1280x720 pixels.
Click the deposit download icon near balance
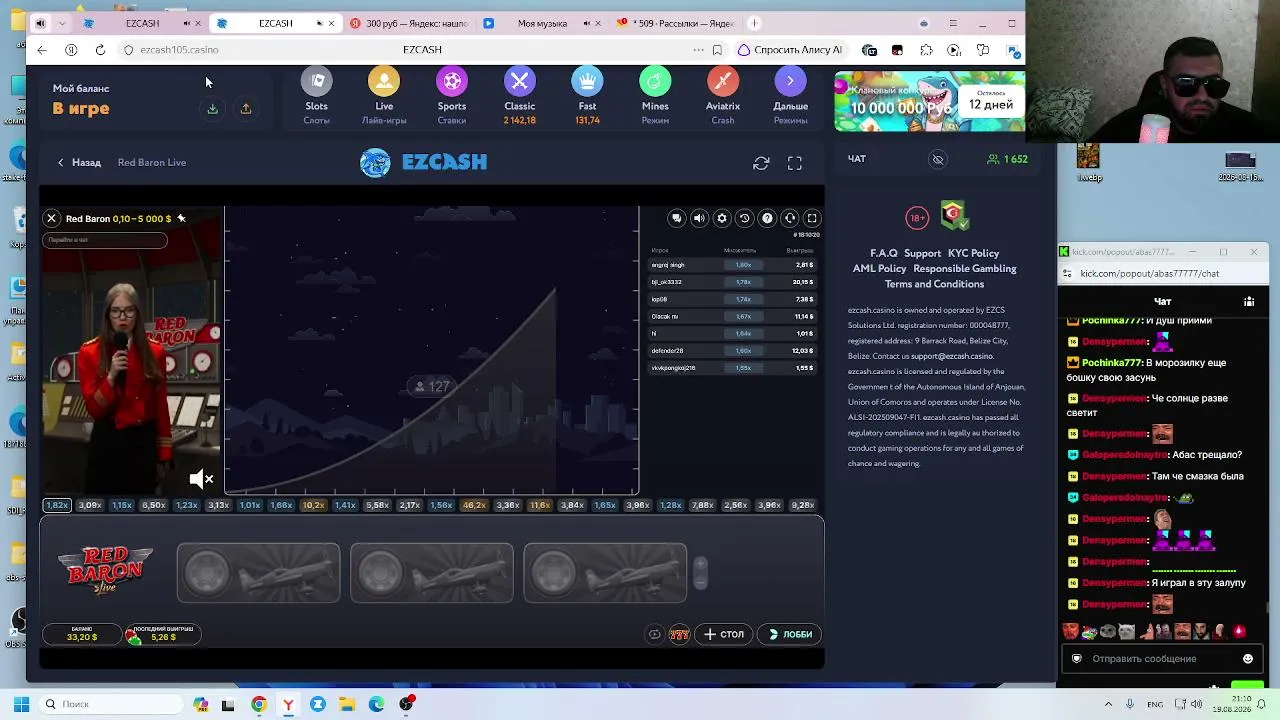pyautogui.click(x=212, y=109)
